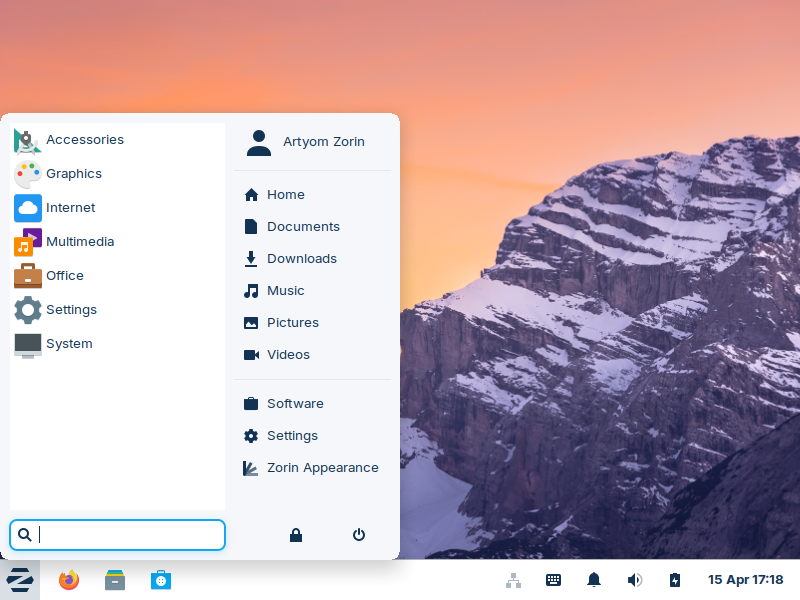Browse the Multimedia category
Screen dimensions: 800x600
pos(80,241)
